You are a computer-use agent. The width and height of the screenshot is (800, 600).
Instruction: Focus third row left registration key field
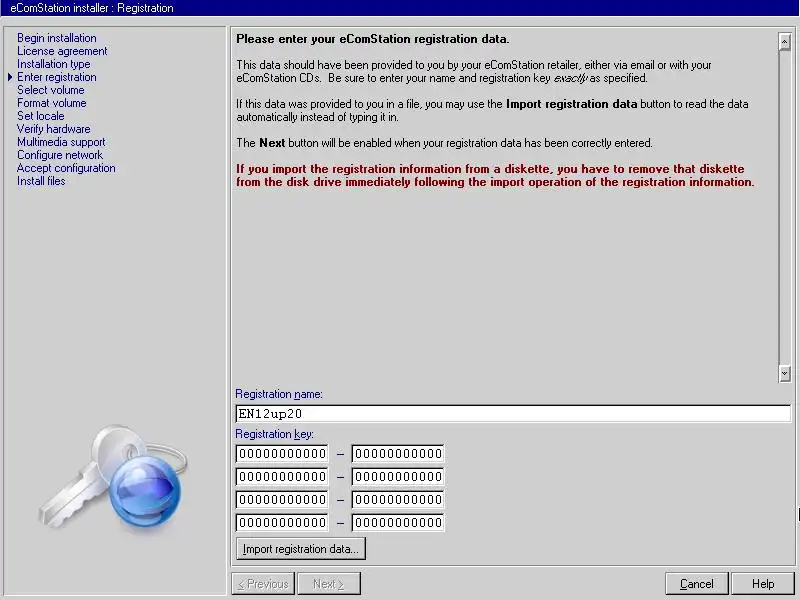(282, 499)
